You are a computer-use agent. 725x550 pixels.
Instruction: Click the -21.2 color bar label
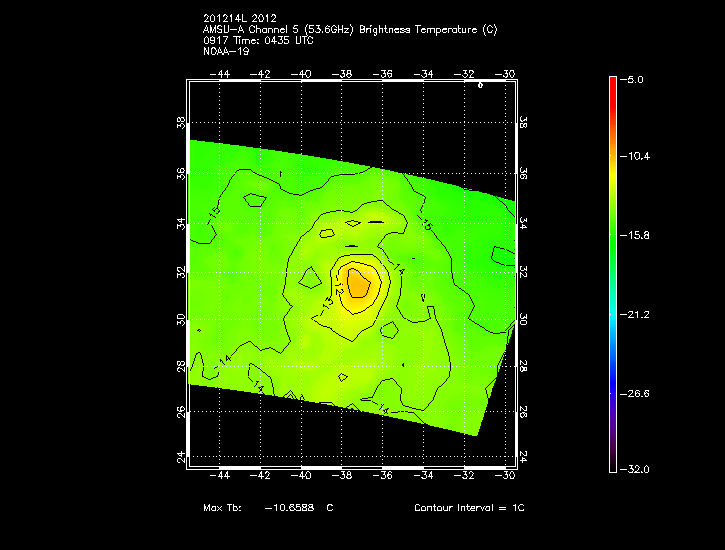coord(636,314)
